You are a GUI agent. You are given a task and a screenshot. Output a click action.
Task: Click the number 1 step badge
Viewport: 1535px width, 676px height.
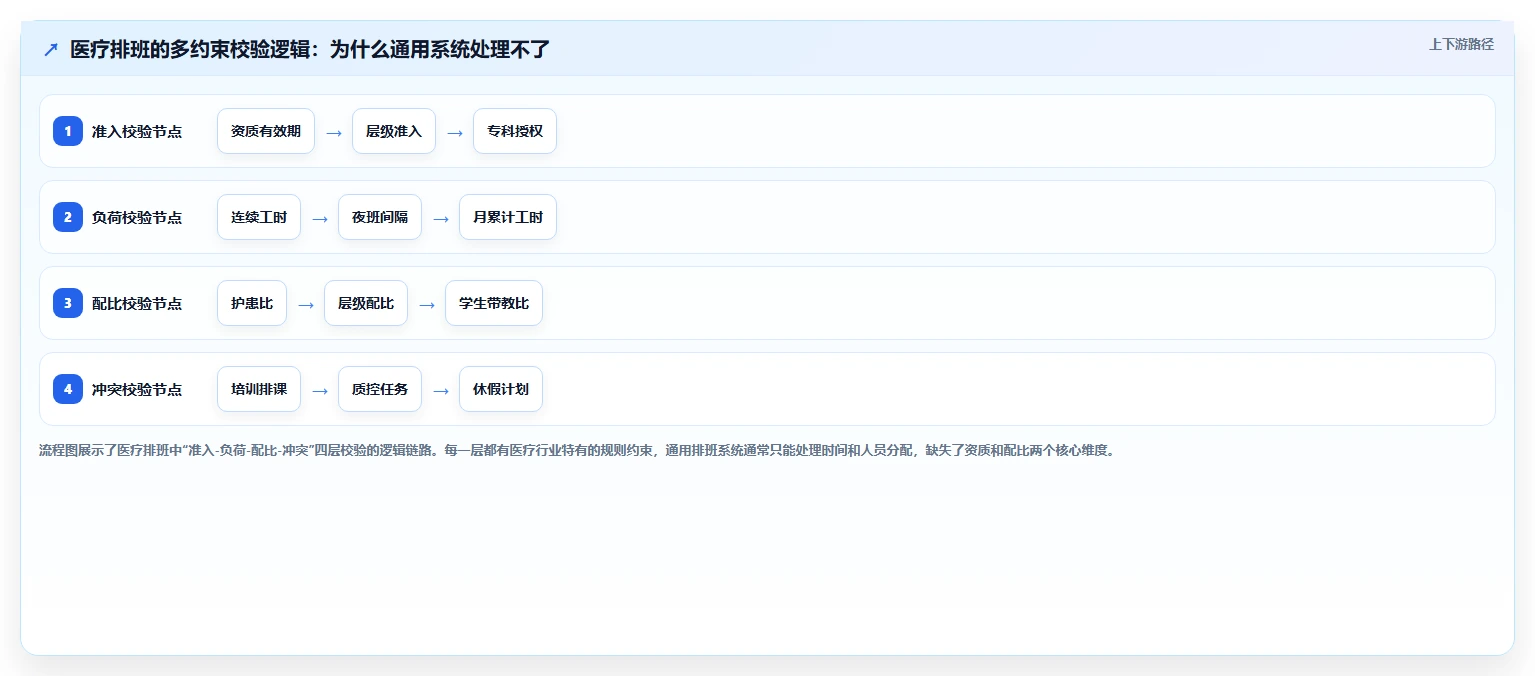(x=68, y=131)
